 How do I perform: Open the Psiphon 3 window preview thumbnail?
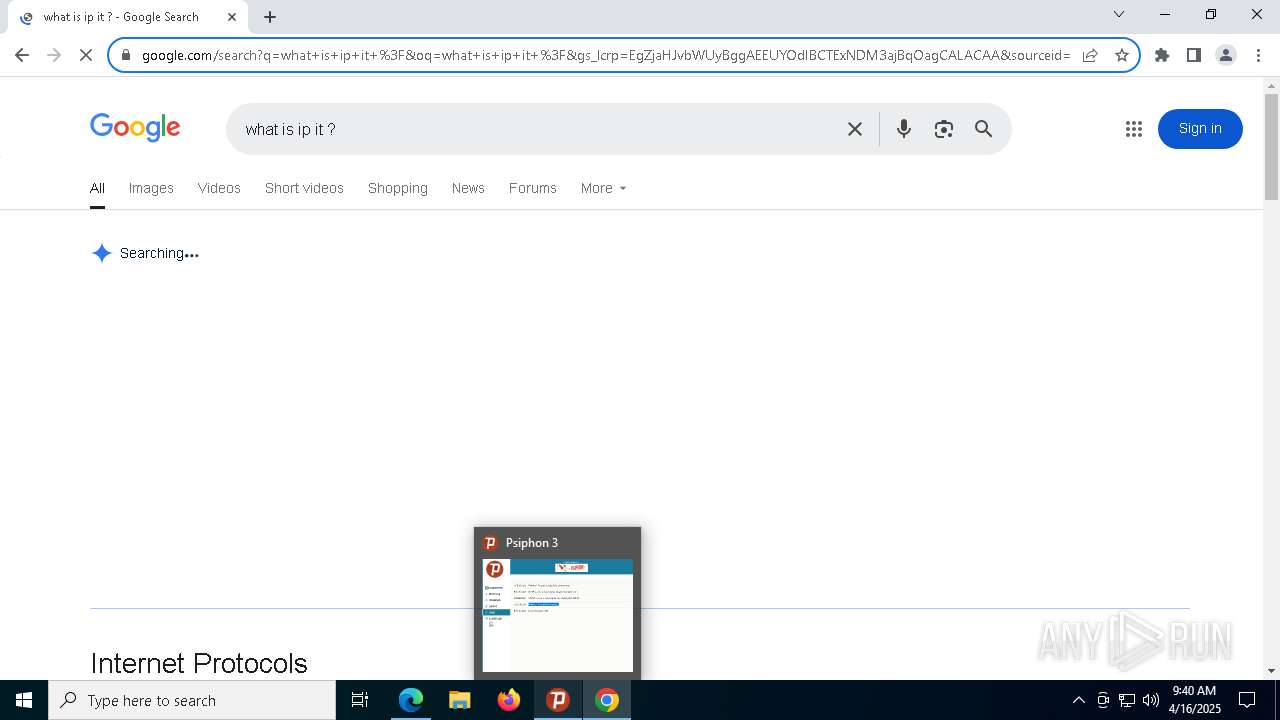click(x=557, y=615)
